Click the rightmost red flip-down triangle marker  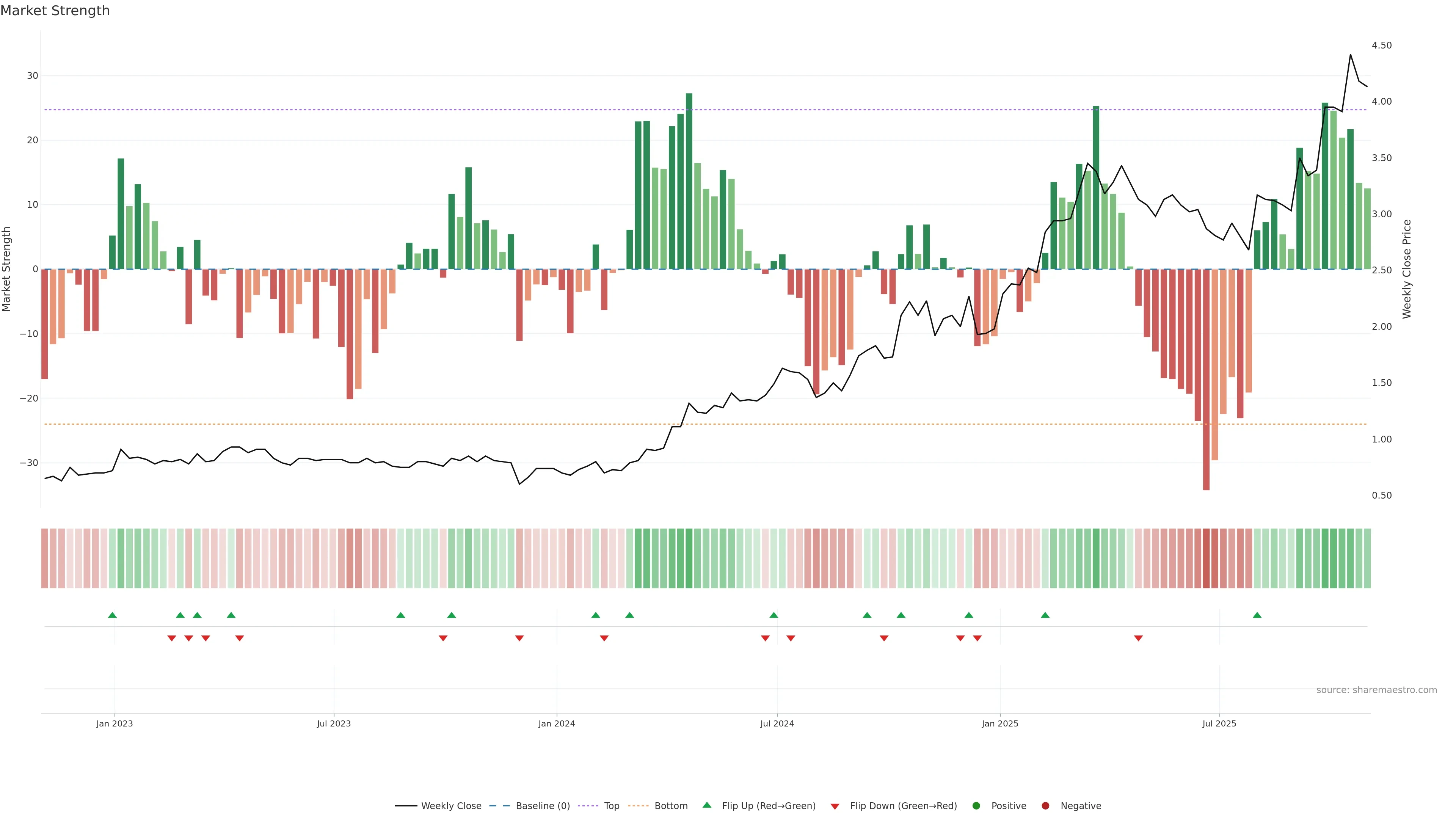[1138, 638]
